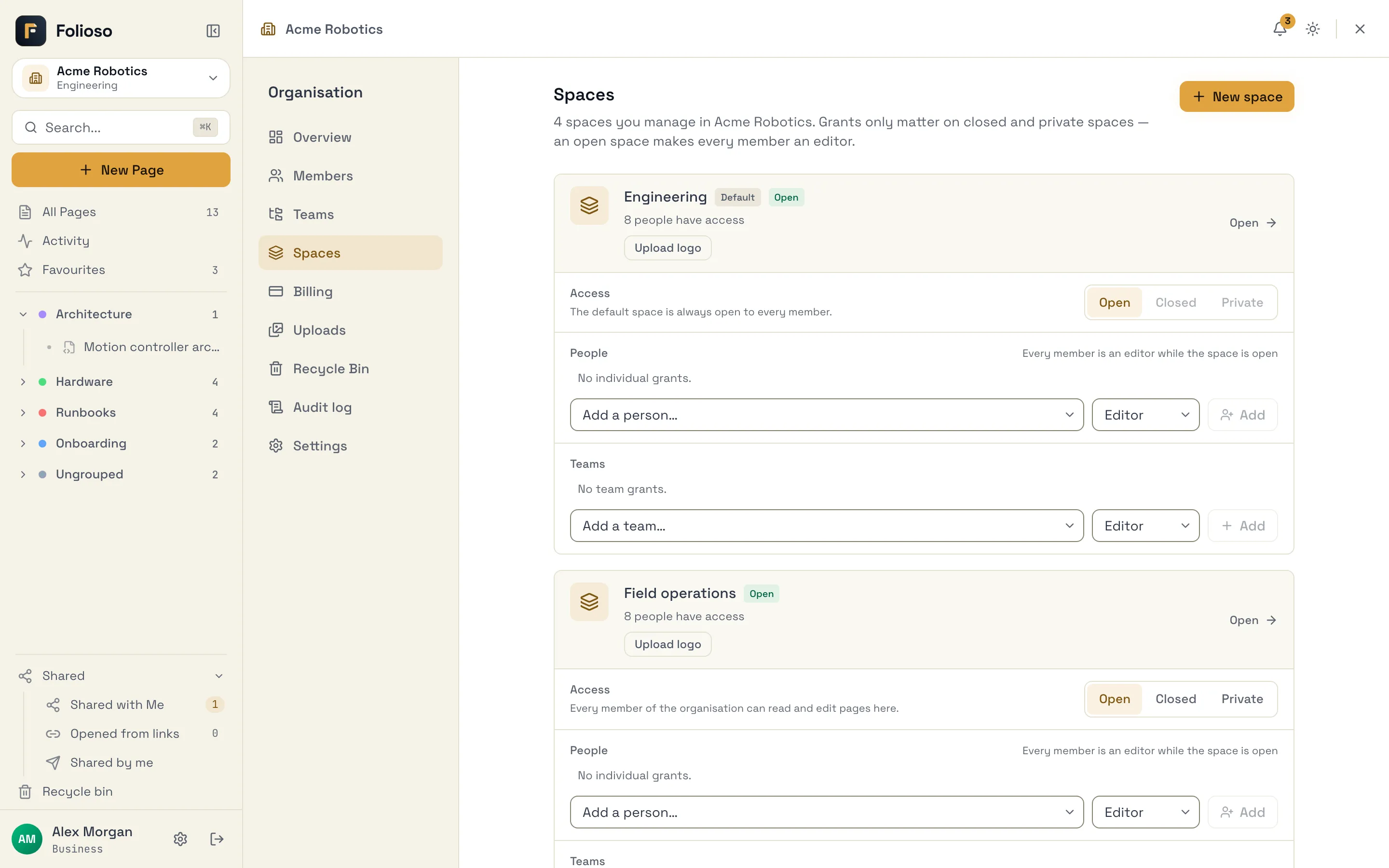This screenshot has width=1389, height=868.
Task: Open Engineering people role Editor dropdown
Action: tap(1145, 415)
